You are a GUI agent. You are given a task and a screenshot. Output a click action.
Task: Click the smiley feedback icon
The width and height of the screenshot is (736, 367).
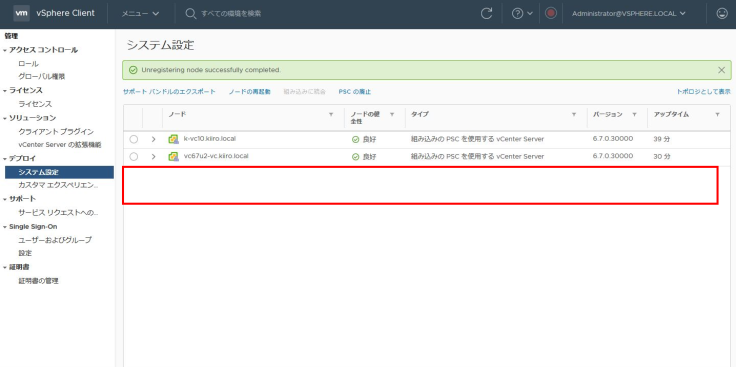[722, 14]
